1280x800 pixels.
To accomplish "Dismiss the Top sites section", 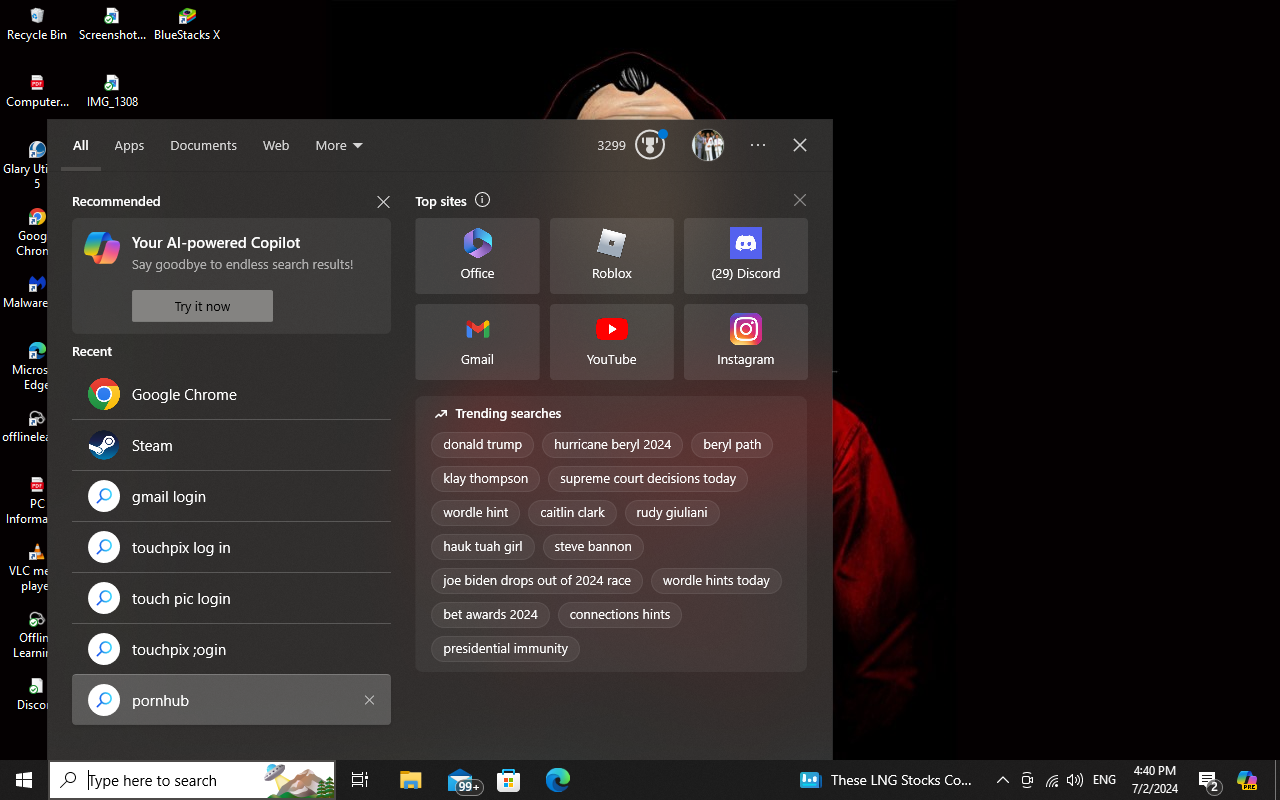I will (x=800, y=200).
